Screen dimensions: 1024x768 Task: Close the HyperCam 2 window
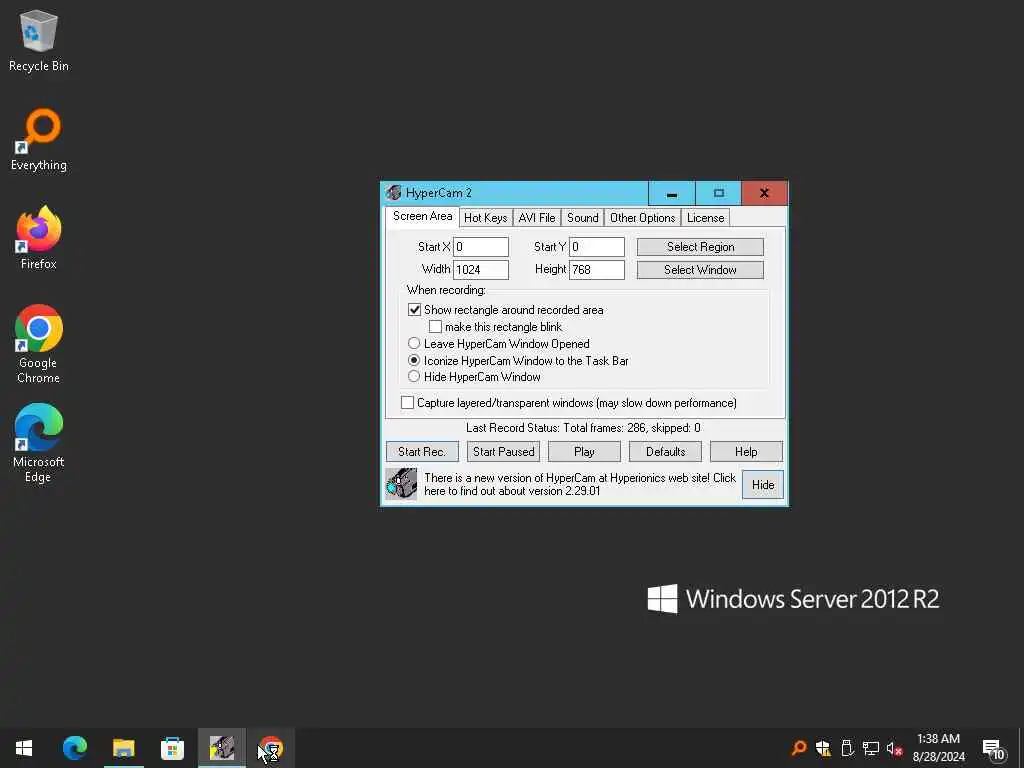(764, 193)
